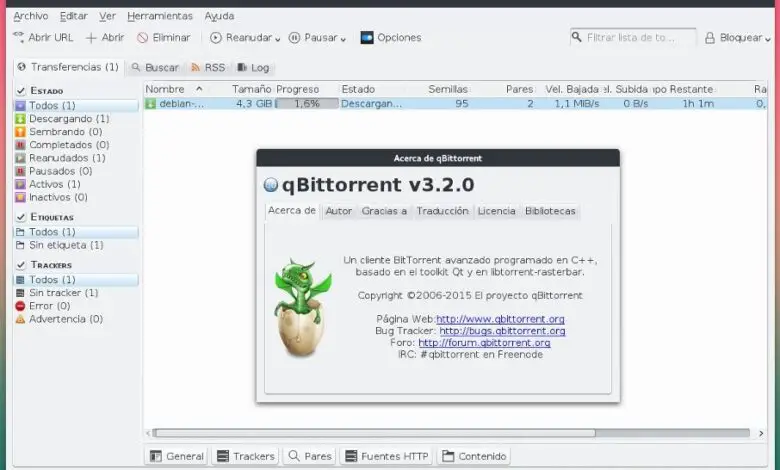Toggle the Trackers section checkbox

pos(20,265)
